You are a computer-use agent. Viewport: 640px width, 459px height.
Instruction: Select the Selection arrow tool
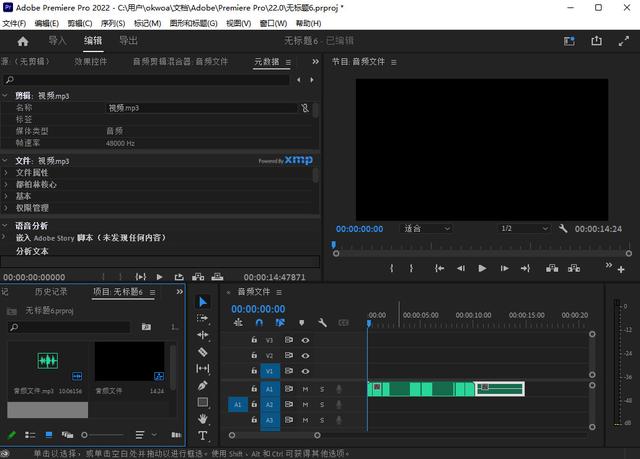coord(202,302)
